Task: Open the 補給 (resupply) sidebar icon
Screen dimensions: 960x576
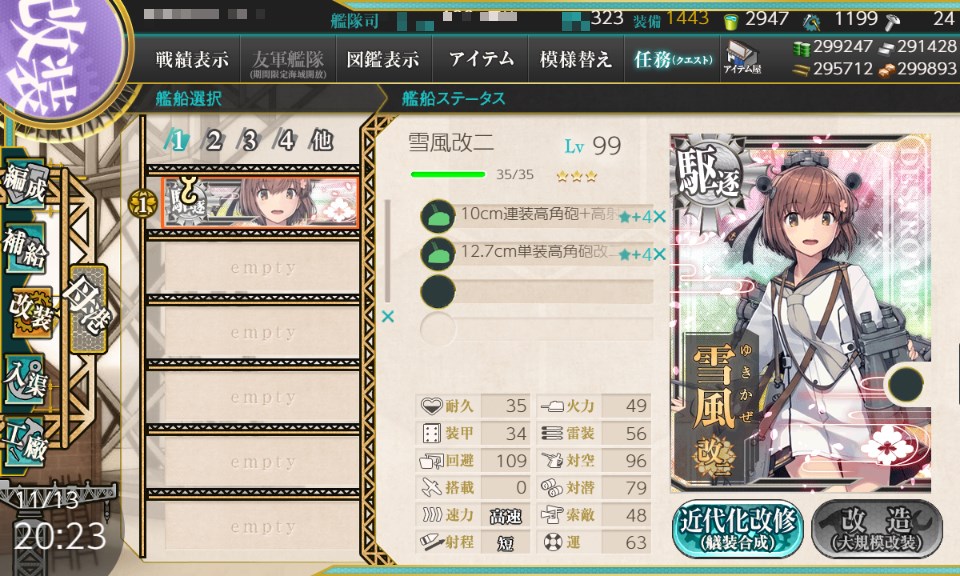Action: [24, 248]
